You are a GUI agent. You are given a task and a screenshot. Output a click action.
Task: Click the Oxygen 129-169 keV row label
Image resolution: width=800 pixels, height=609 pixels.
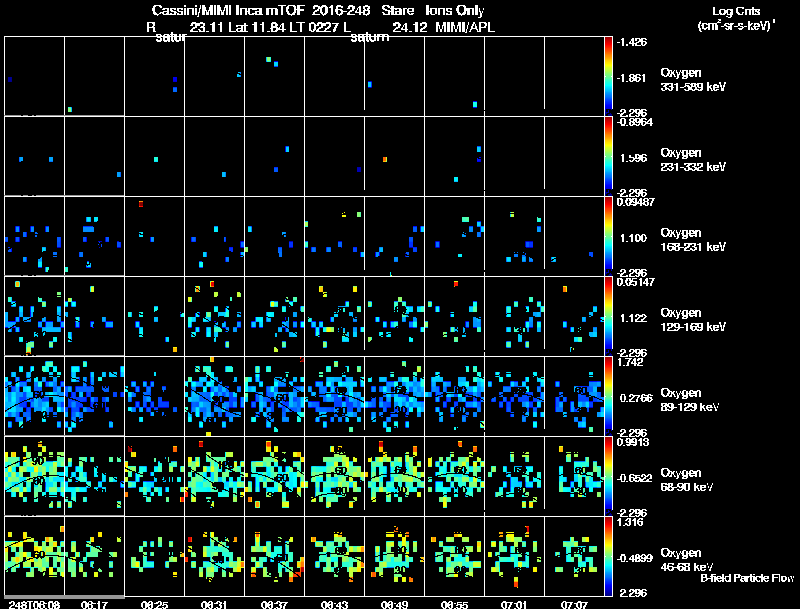coord(693,320)
